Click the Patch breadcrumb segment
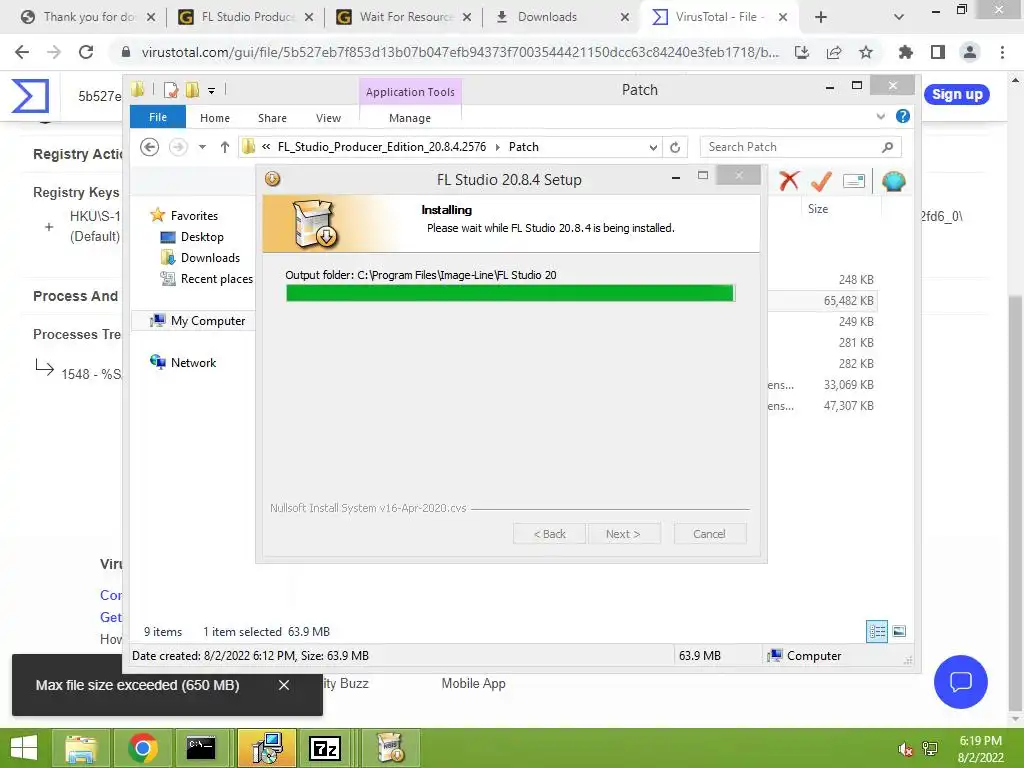The height and width of the screenshot is (768, 1024). pos(524,147)
